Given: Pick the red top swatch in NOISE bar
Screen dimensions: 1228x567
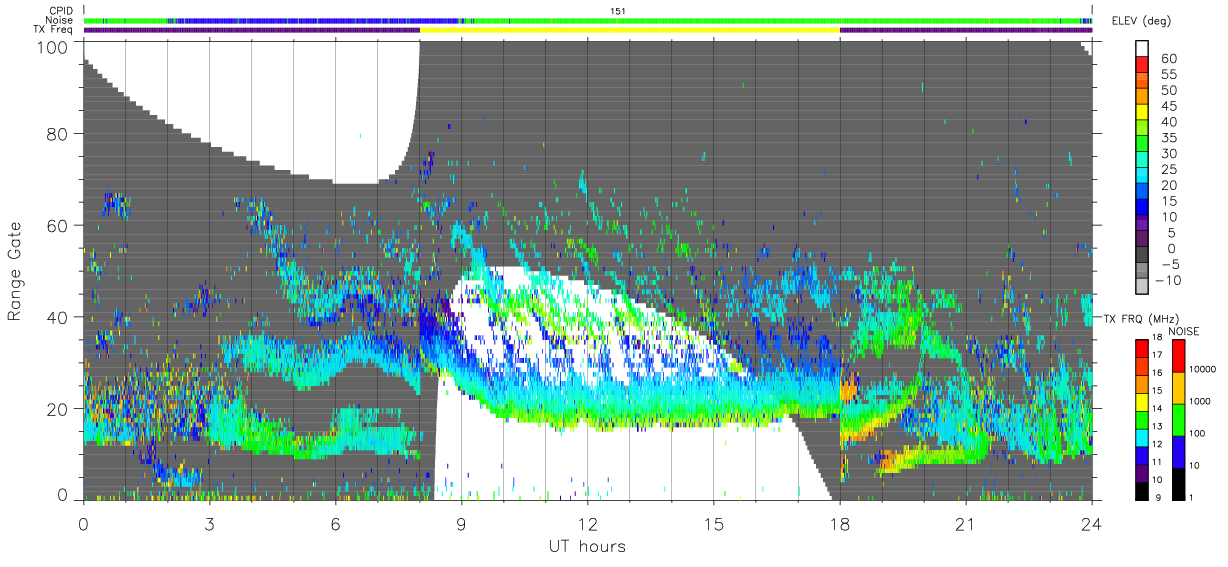Looking at the screenshot, I should pyautogui.click(x=1177, y=355).
